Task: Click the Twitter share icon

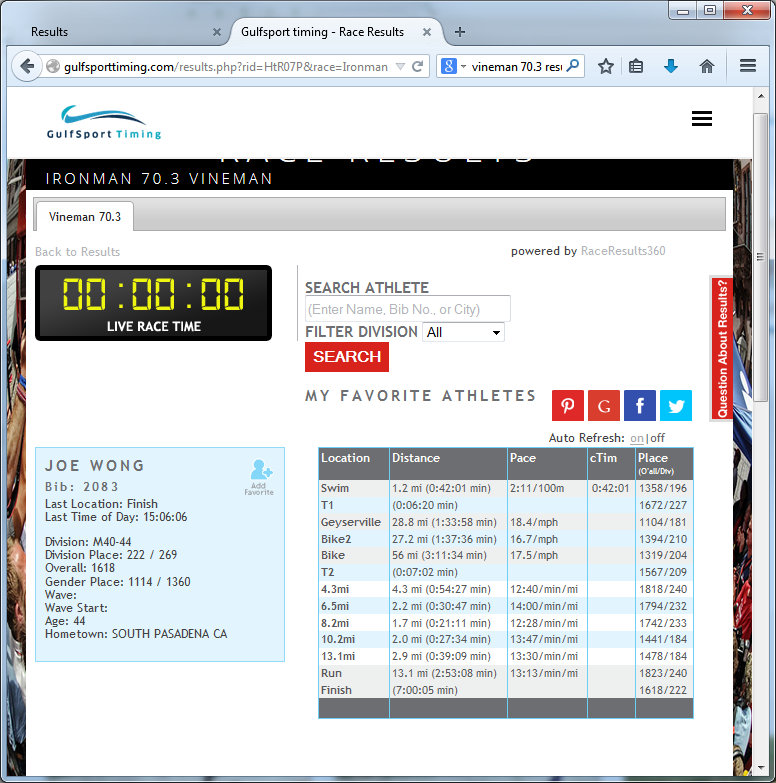Action: [676, 405]
